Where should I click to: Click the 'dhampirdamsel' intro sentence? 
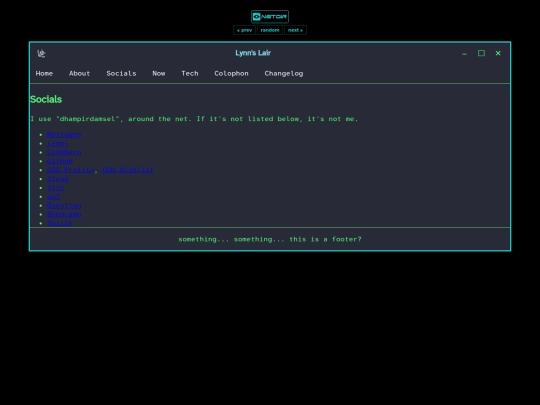[x=194, y=119]
